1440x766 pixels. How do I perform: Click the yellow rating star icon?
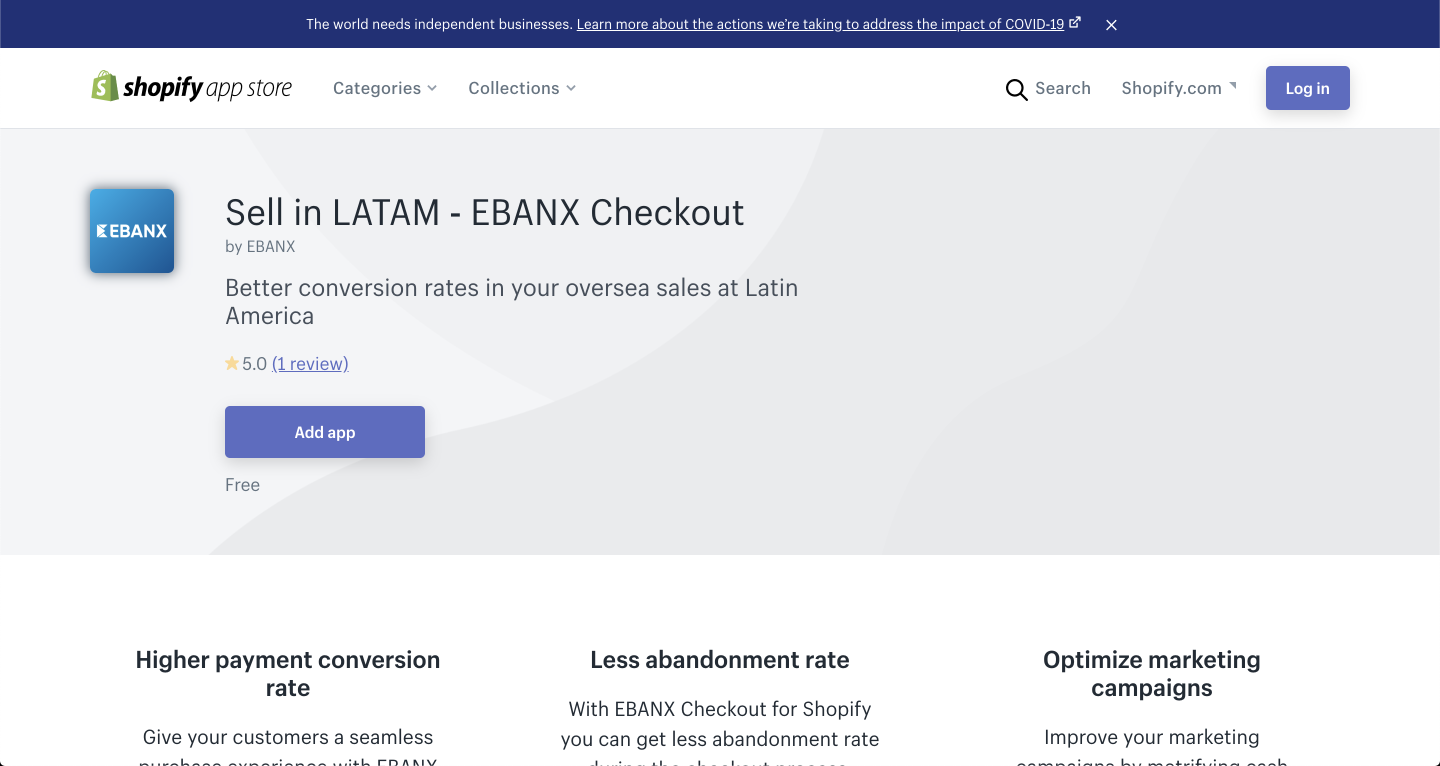point(232,364)
